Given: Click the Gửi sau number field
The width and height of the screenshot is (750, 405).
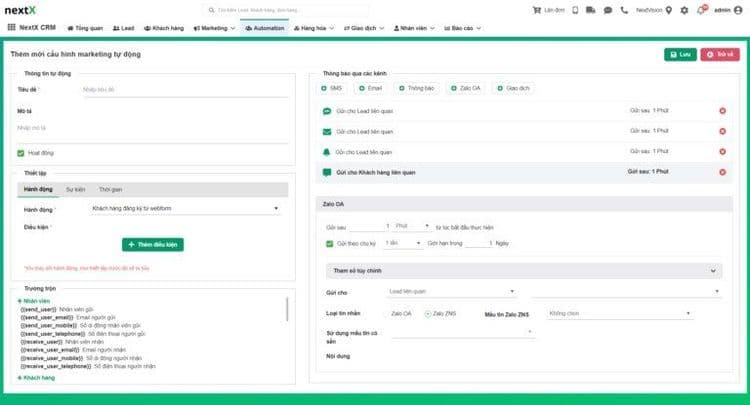Looking at the screenshot, I should [x=371, y=226].
